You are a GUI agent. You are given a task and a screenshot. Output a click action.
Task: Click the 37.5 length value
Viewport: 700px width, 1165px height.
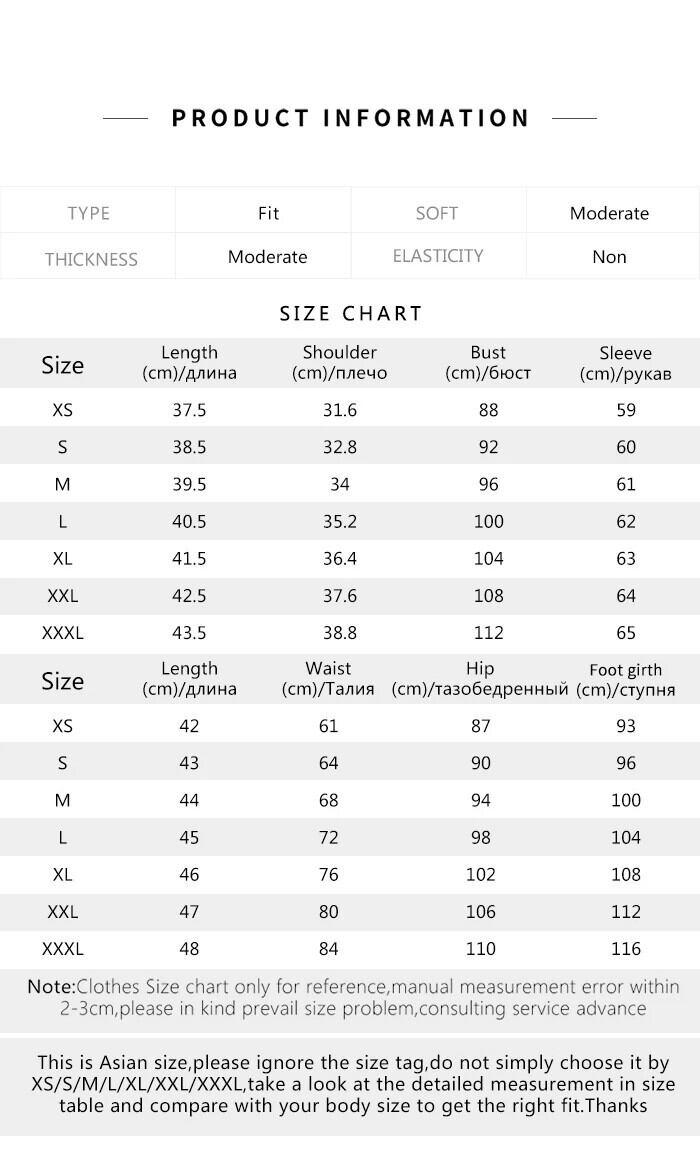click(189, 410)
